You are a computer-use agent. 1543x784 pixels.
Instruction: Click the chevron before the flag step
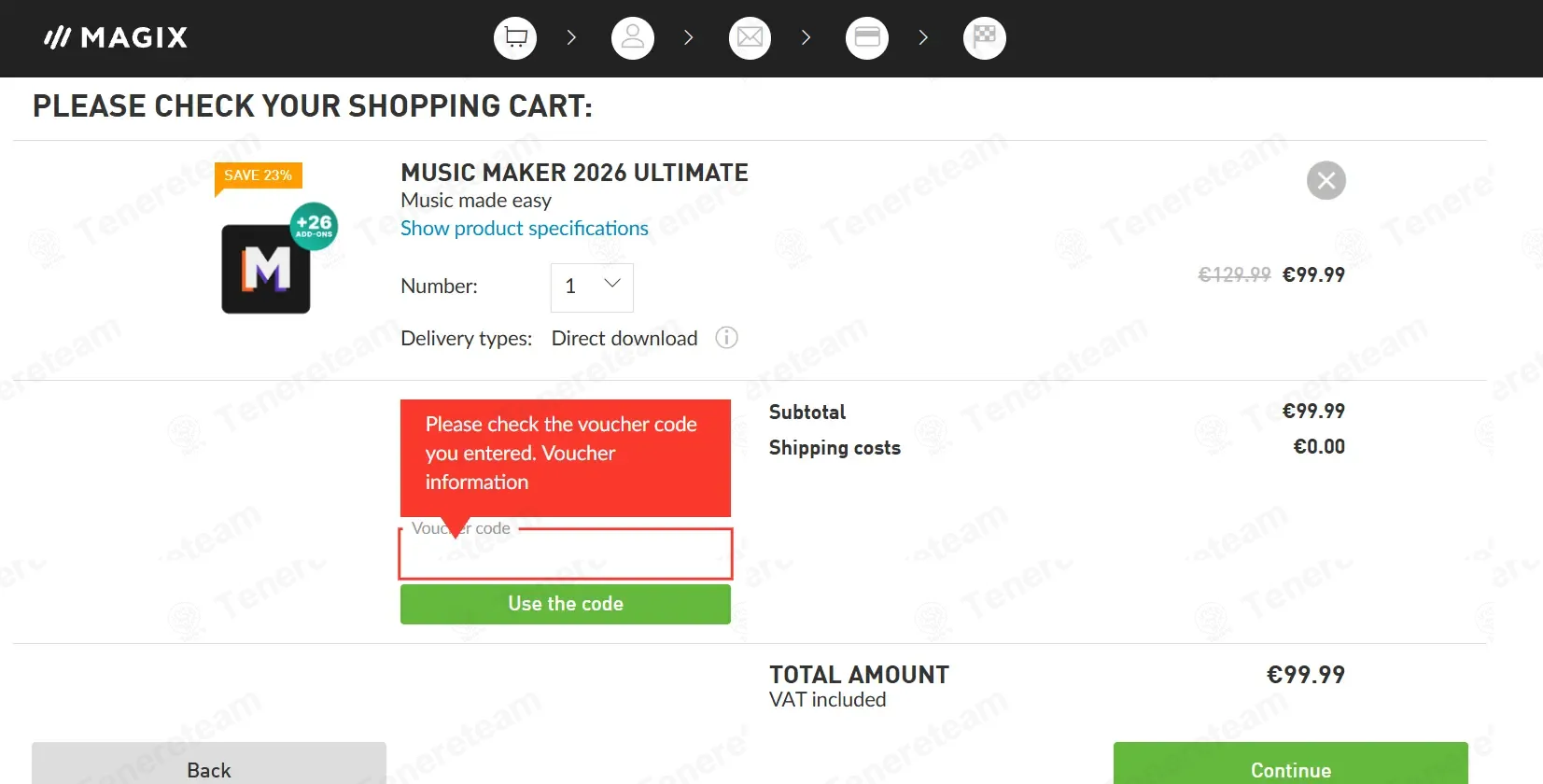pyautogui.click(x=923, y=38)
